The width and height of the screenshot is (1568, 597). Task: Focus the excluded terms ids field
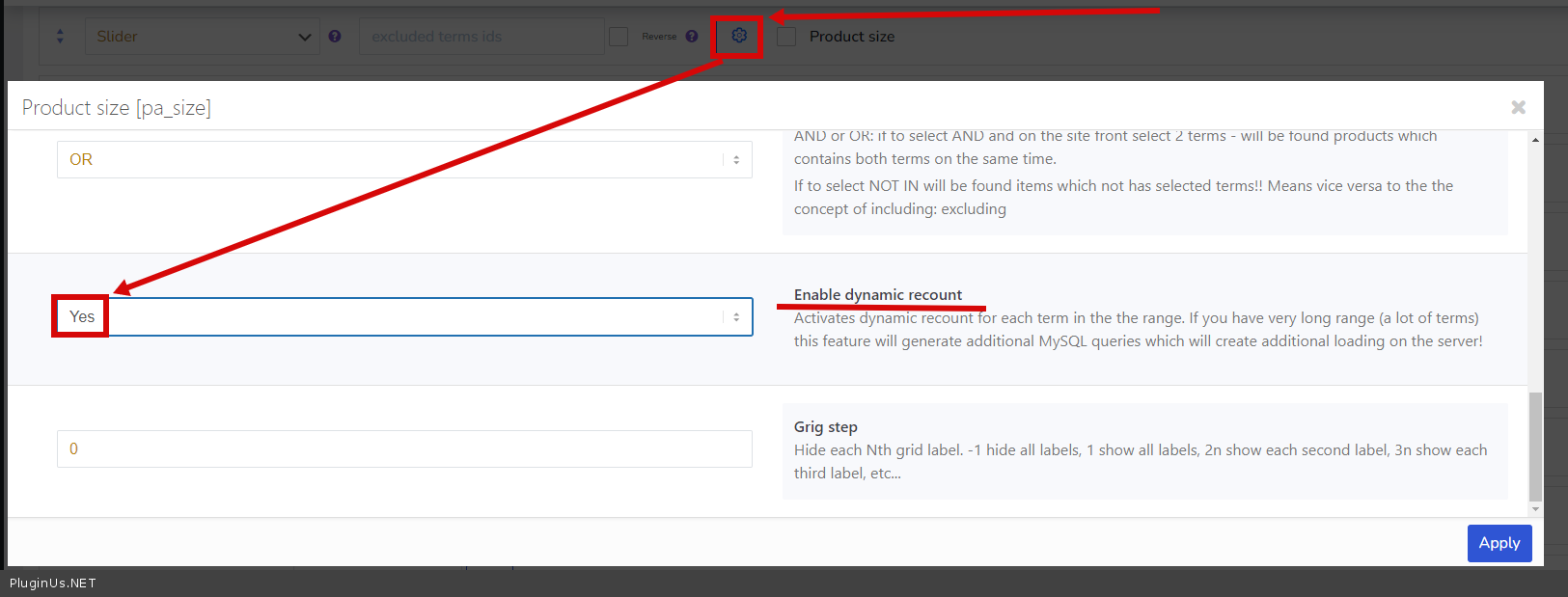click(481, 37)
